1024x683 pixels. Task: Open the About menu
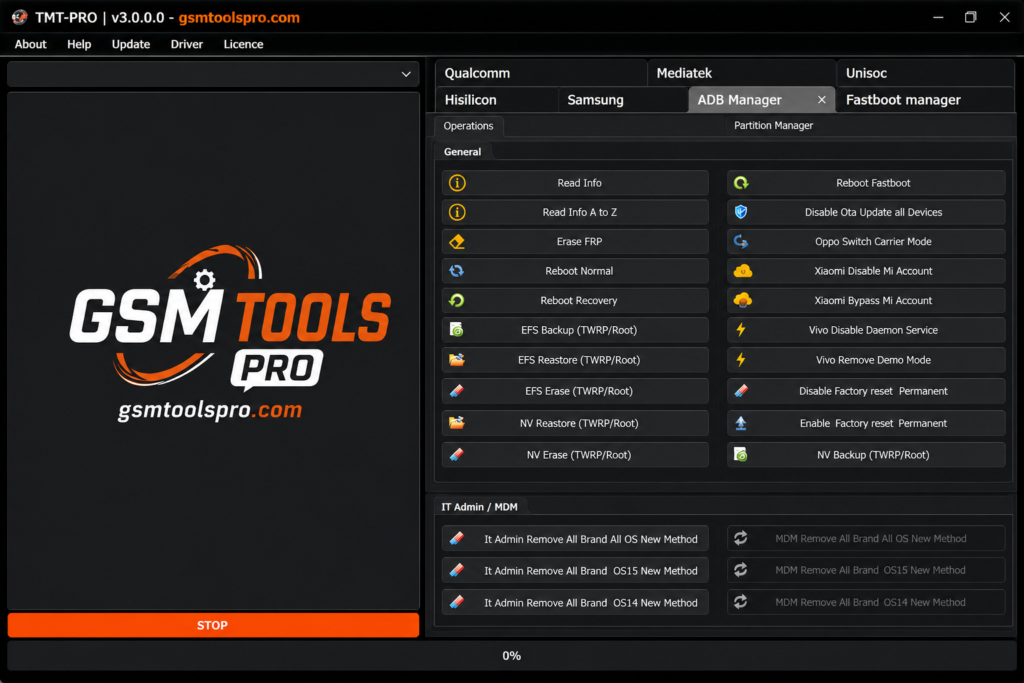click(x=31, y=44)
